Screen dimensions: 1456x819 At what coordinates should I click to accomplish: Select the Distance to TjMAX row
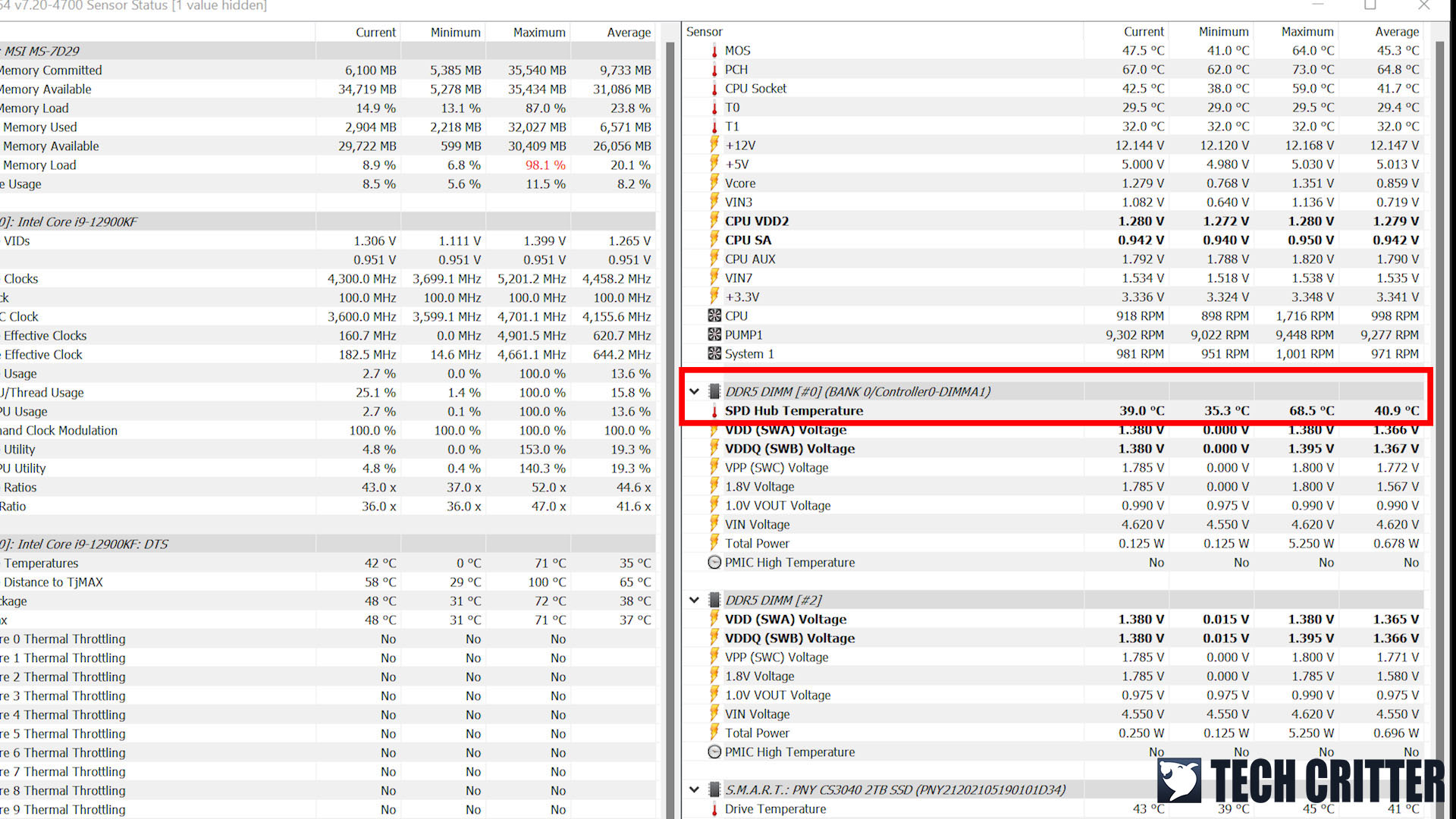[x=328, y=582]
